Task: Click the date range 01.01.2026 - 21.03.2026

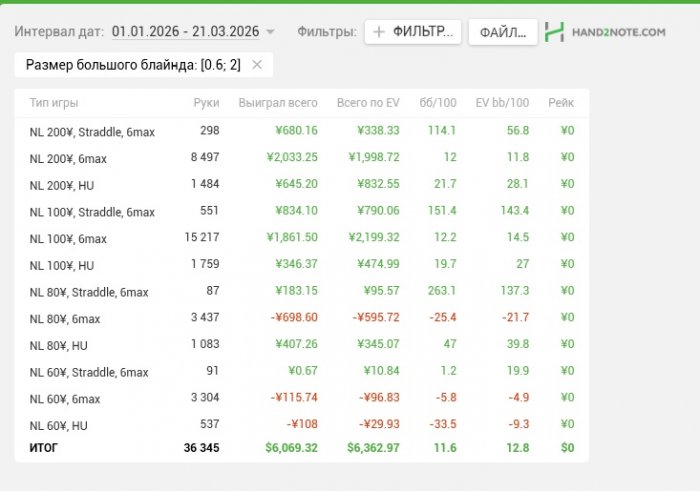Action: point(185,32)
